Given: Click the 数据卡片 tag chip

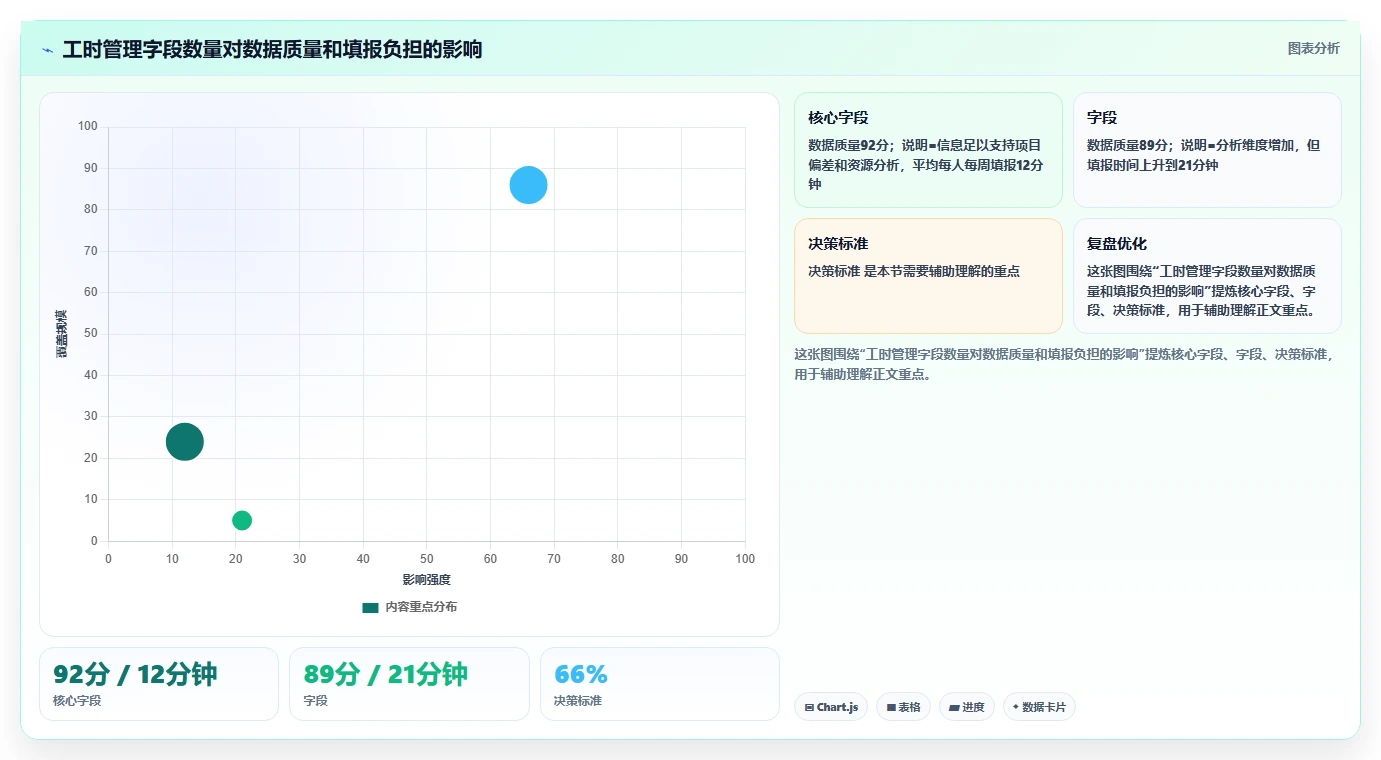Looking at the screenshot, I should (x=1039, y=707).
